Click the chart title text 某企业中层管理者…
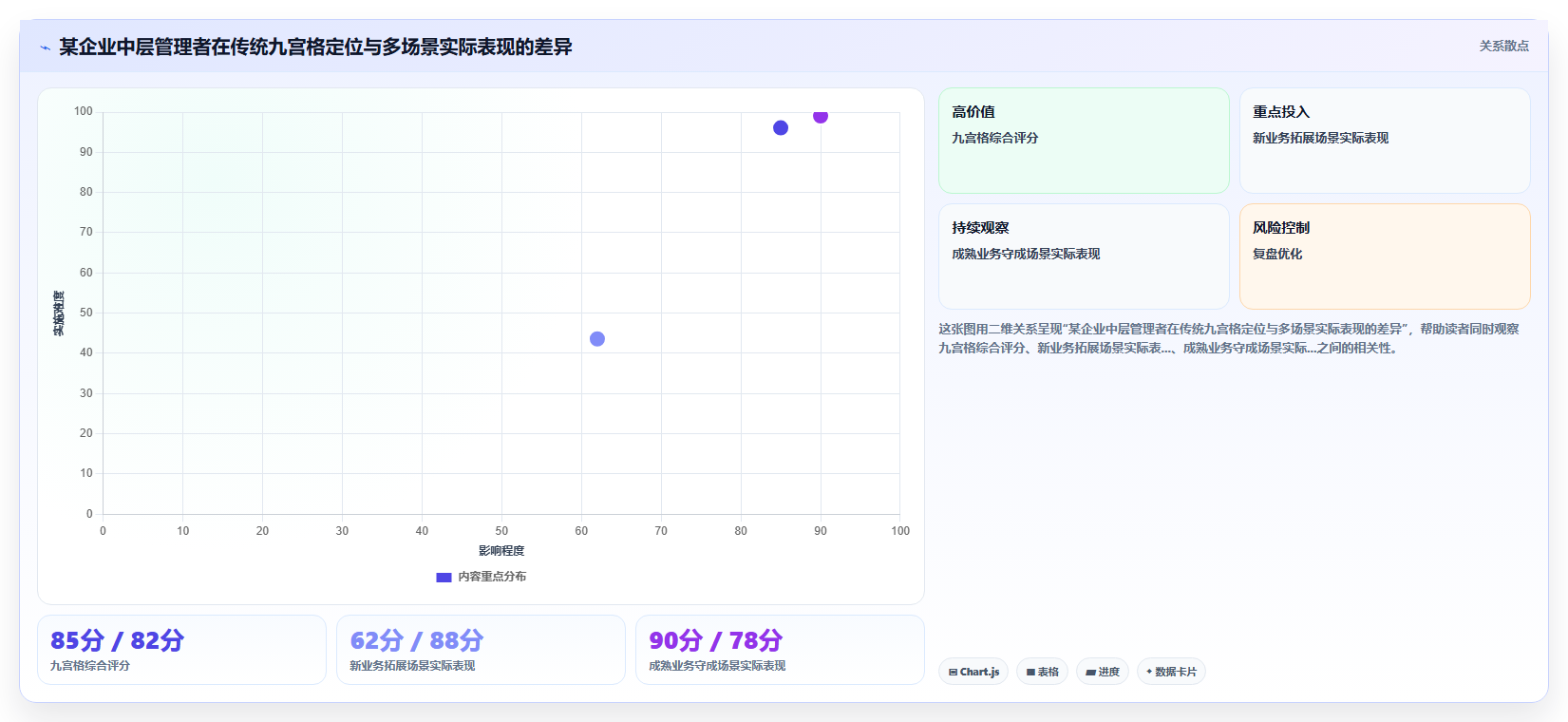Viewport: 1568px width, 722px height. coord(315,47)
